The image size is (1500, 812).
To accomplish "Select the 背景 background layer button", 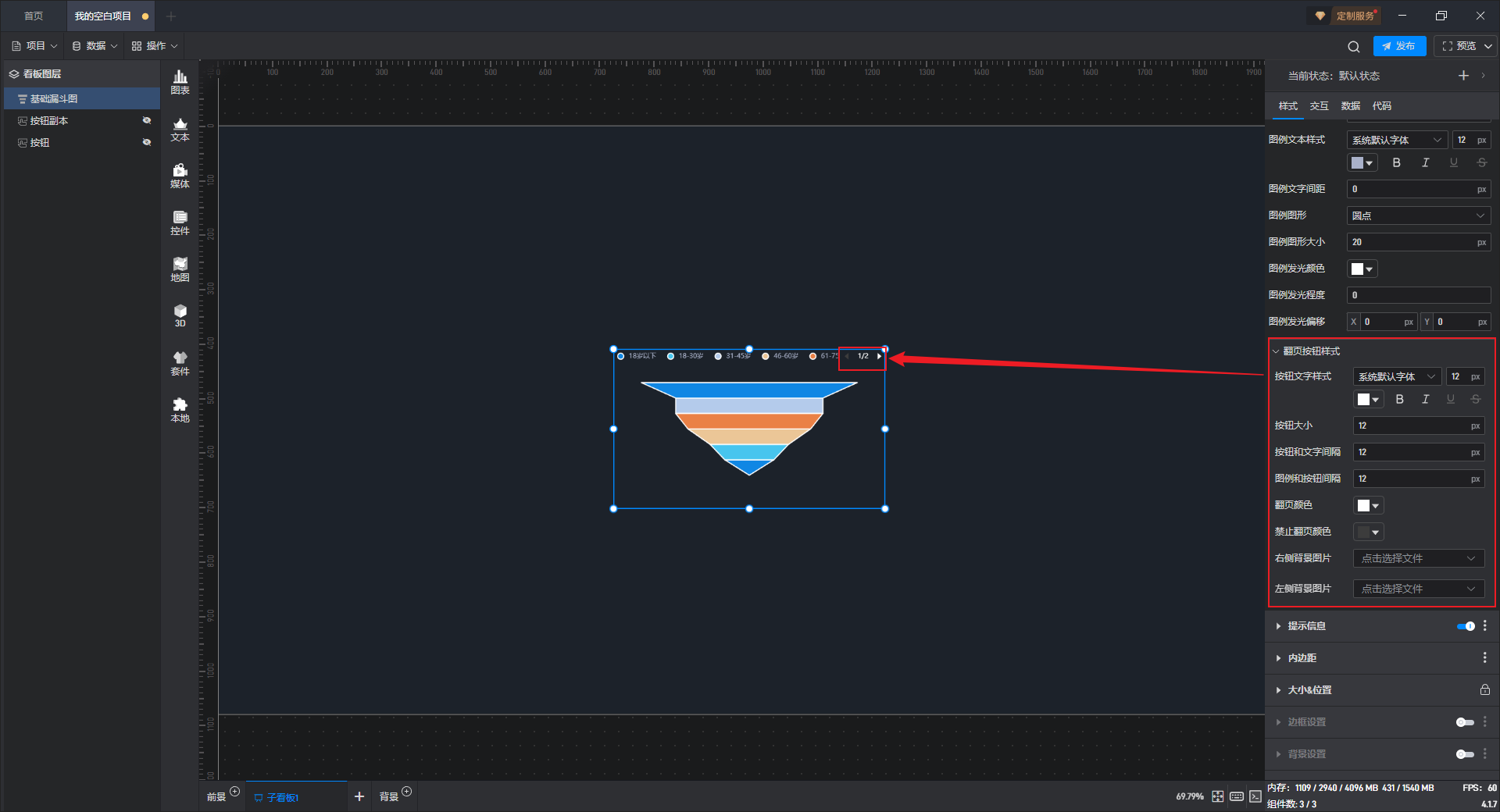I will pos(389,797).
